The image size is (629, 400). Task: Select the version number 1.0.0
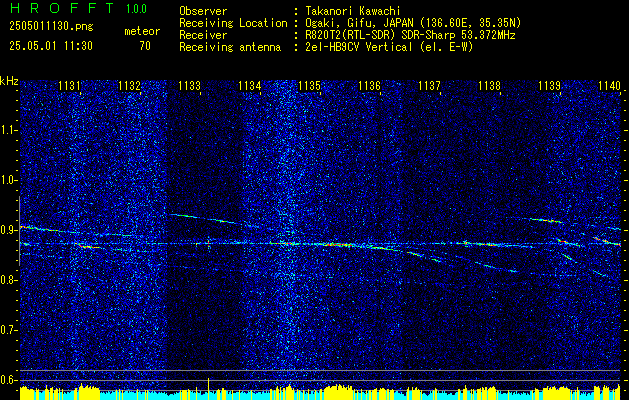pyautogui.click(x=136, y=8)
